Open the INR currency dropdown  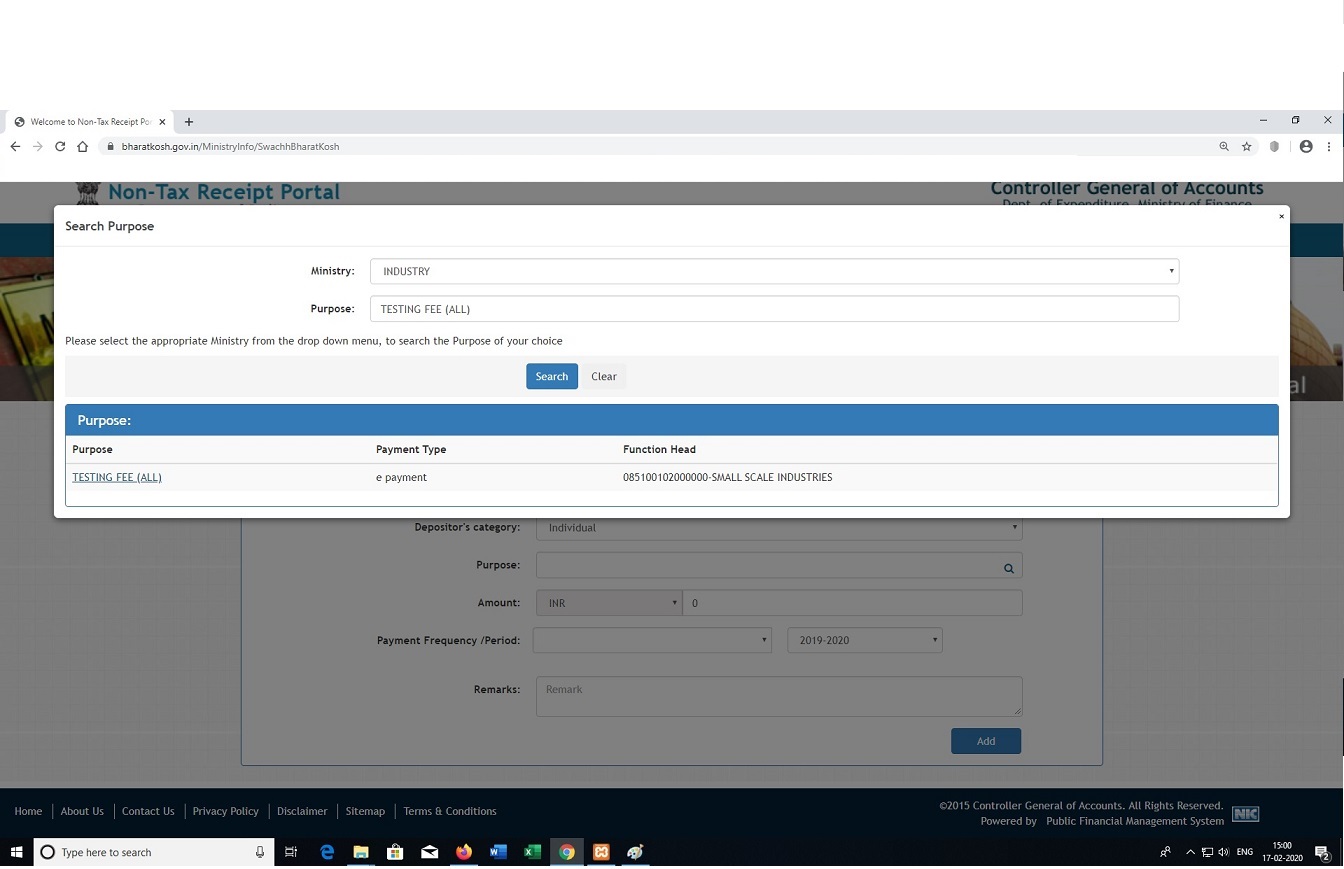coord(608,603)
